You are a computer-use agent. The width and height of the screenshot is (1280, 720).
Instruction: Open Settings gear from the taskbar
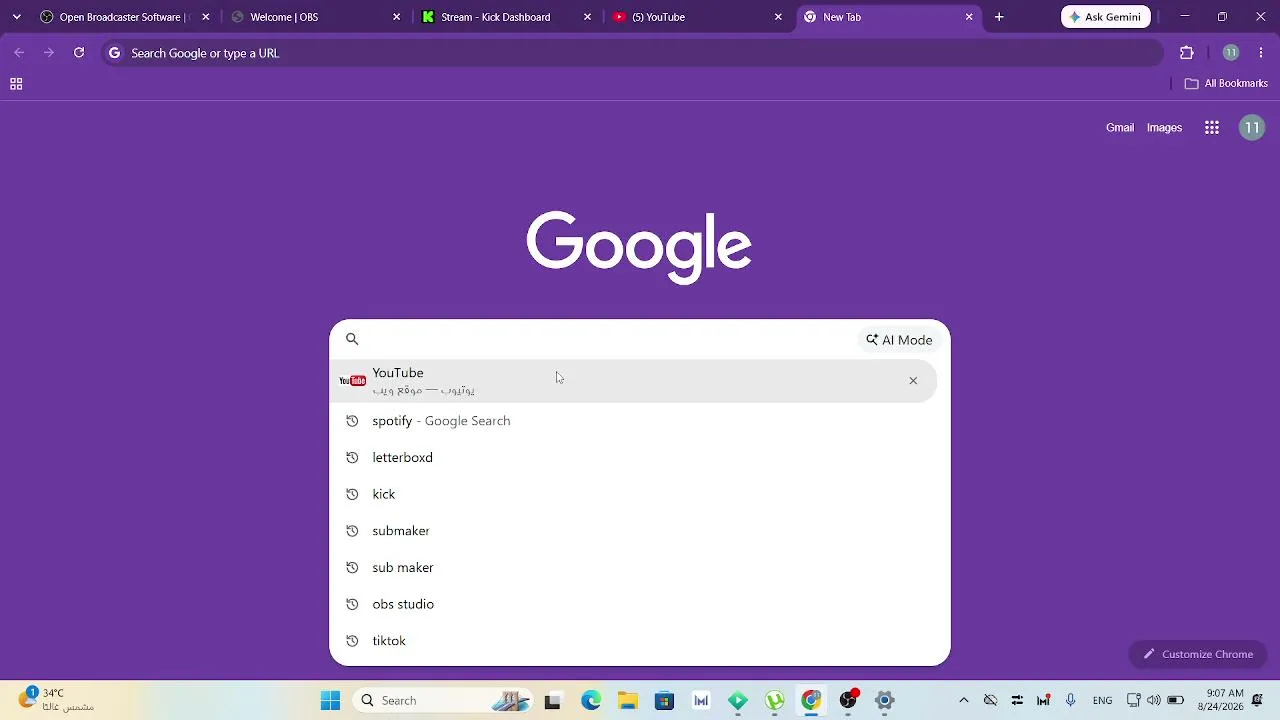[x=885, y=700]
